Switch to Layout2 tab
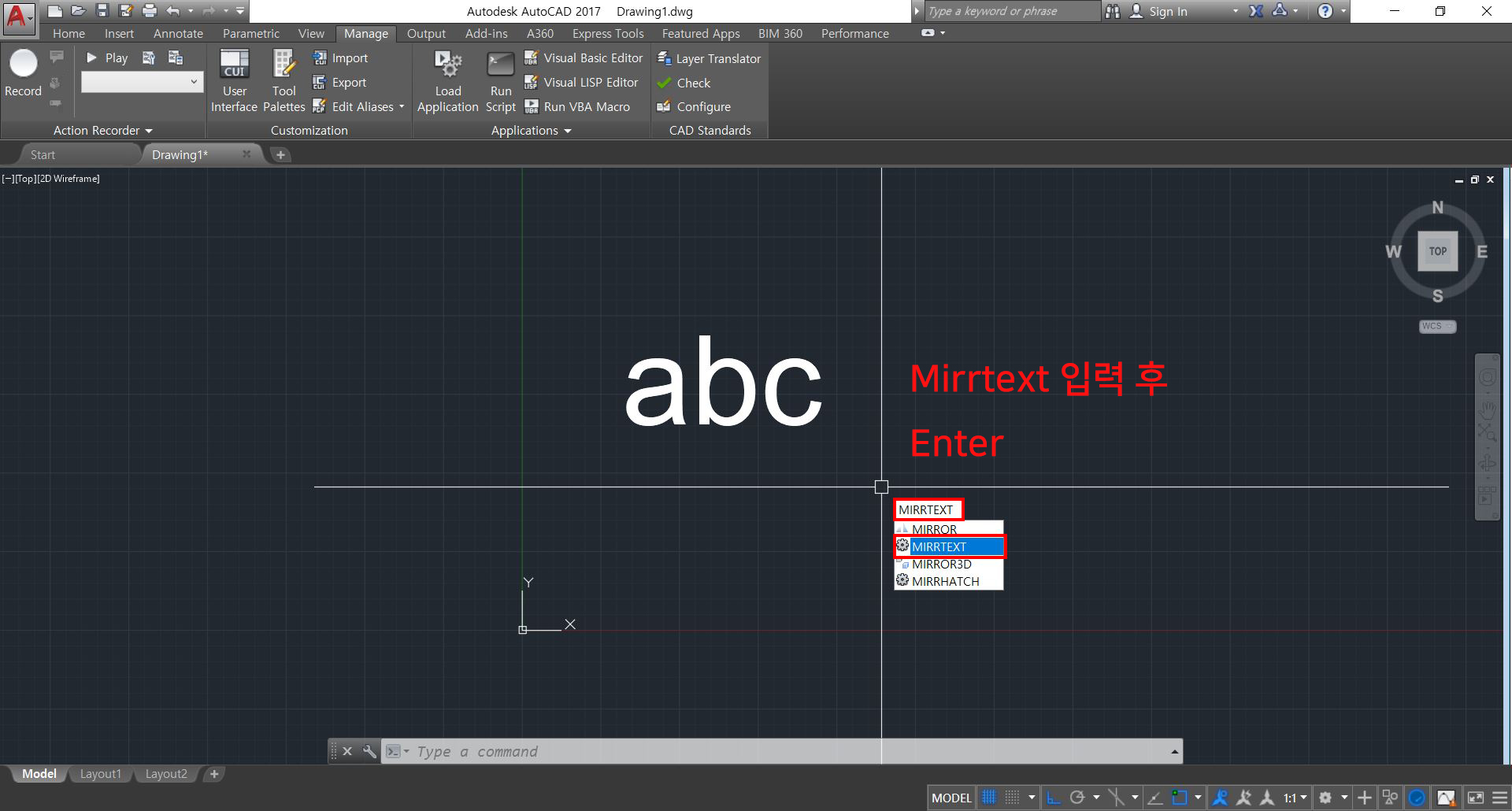The height and width of the screenshot is (811, 1512). [166, 774]
